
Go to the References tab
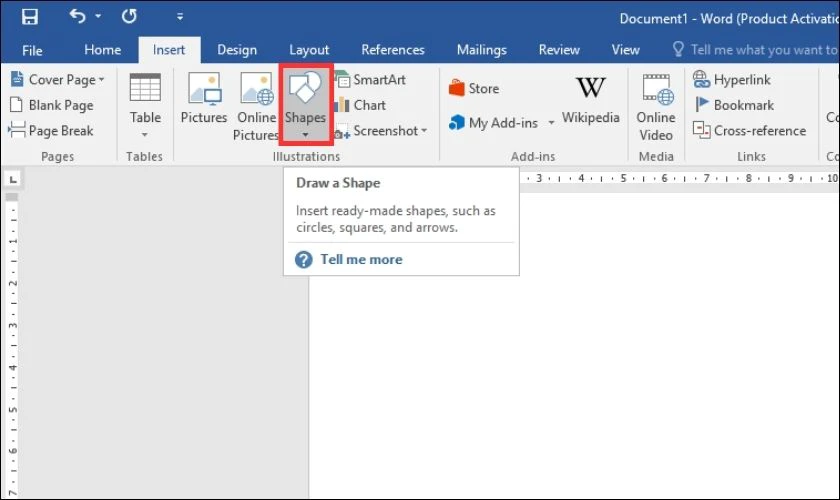(393, 50)
